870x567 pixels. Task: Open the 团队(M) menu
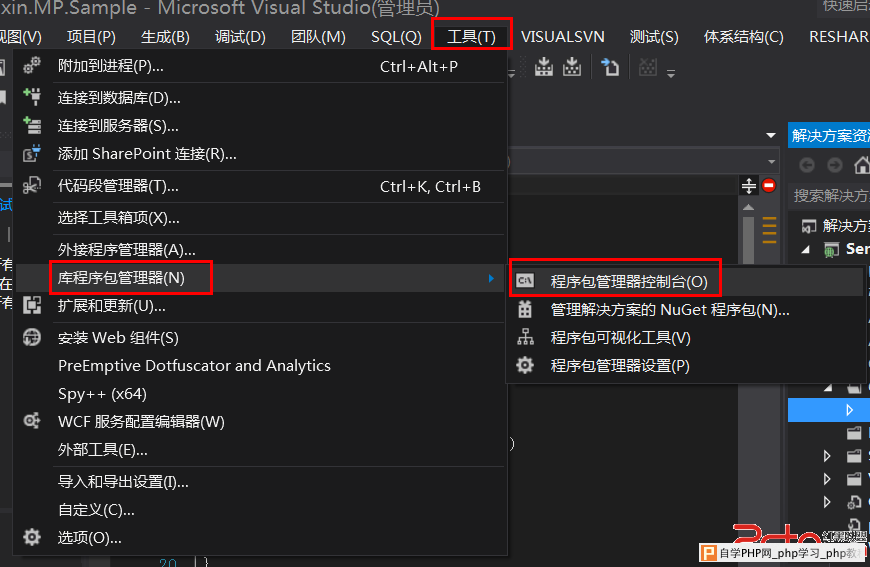pyautogui.click(x=318, y=37)
